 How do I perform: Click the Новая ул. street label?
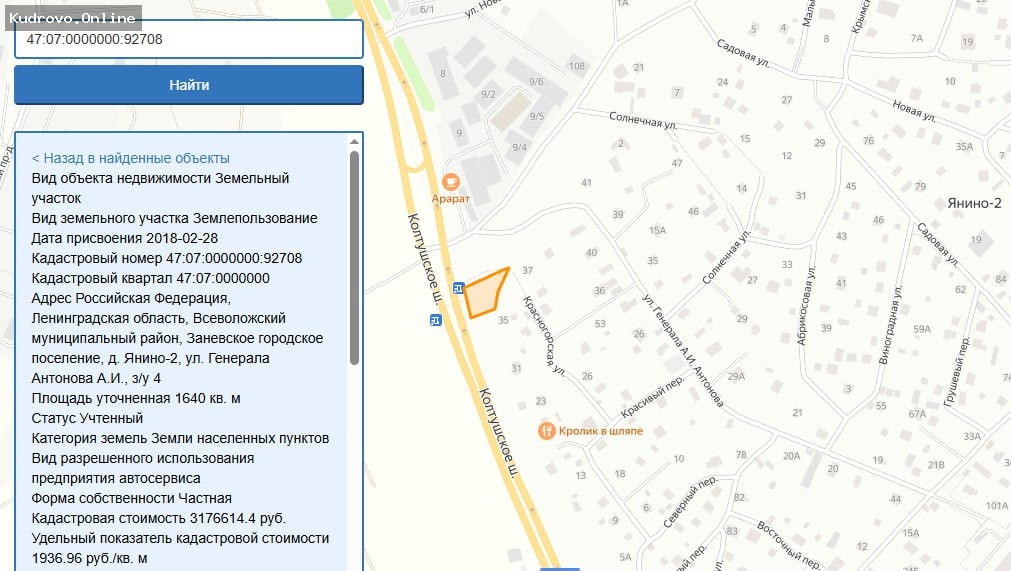[x=914, y=111]
